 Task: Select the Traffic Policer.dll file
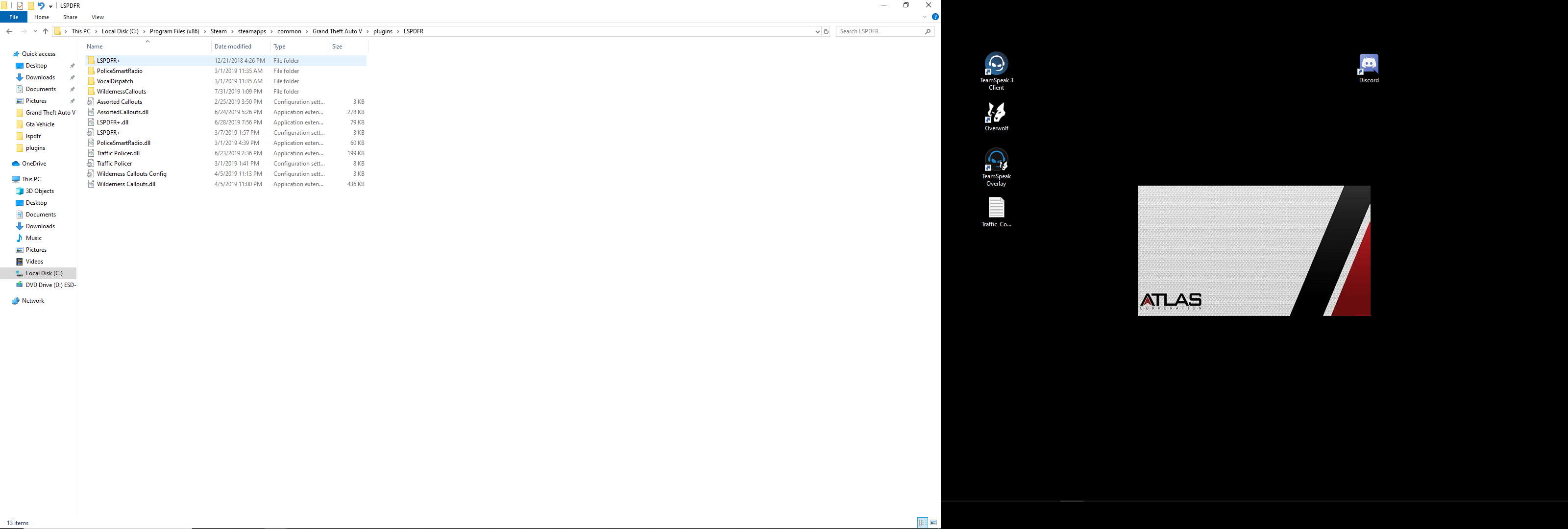118,153
